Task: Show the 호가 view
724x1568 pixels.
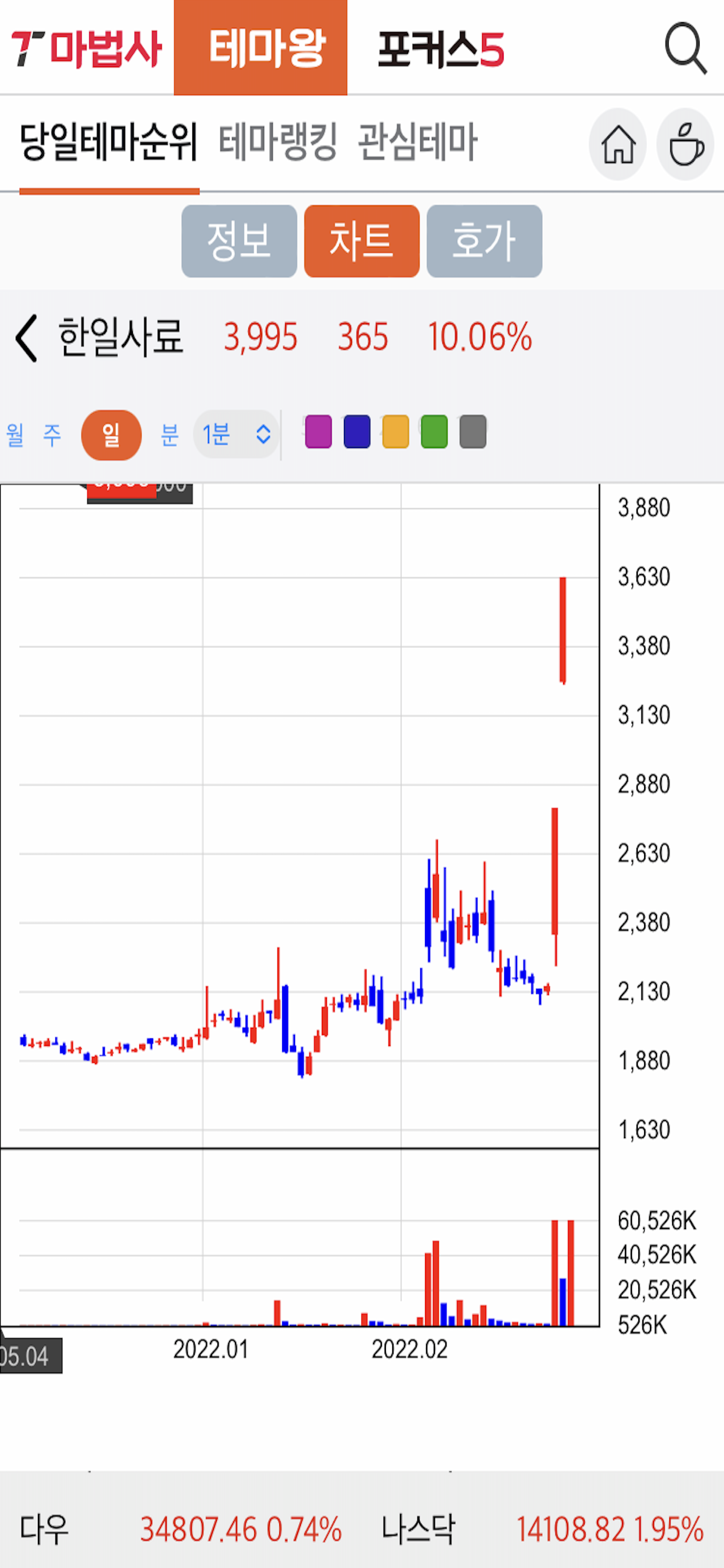Action: pos(484,241)
